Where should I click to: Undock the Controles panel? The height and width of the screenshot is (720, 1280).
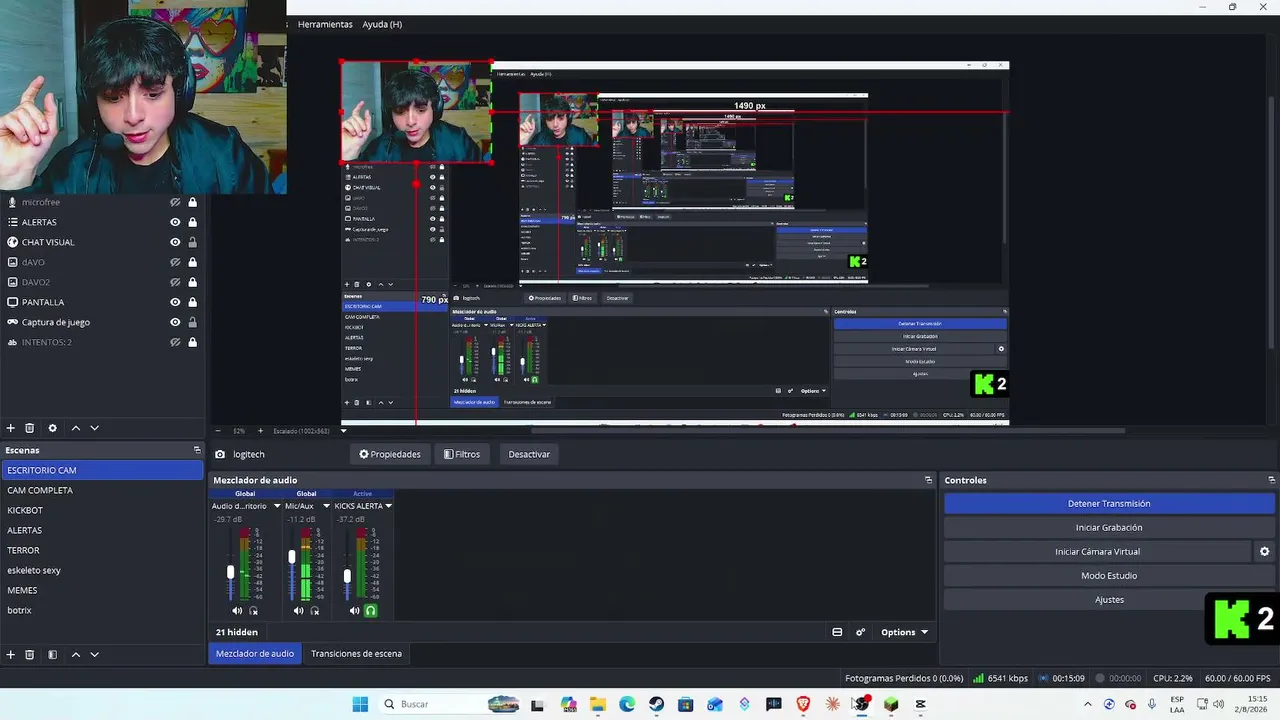point(1271,480)
